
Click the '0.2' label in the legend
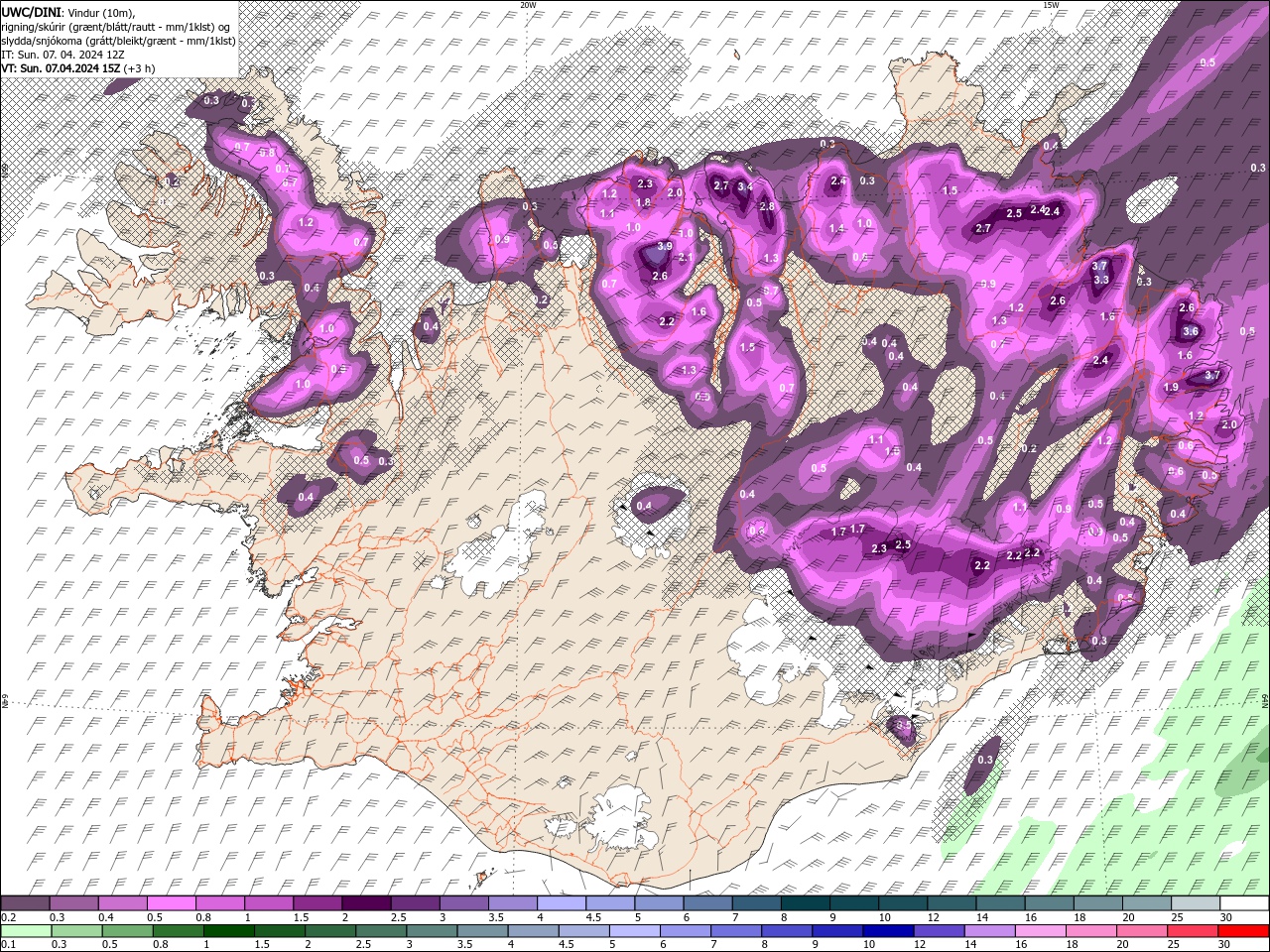pos(7,917)
